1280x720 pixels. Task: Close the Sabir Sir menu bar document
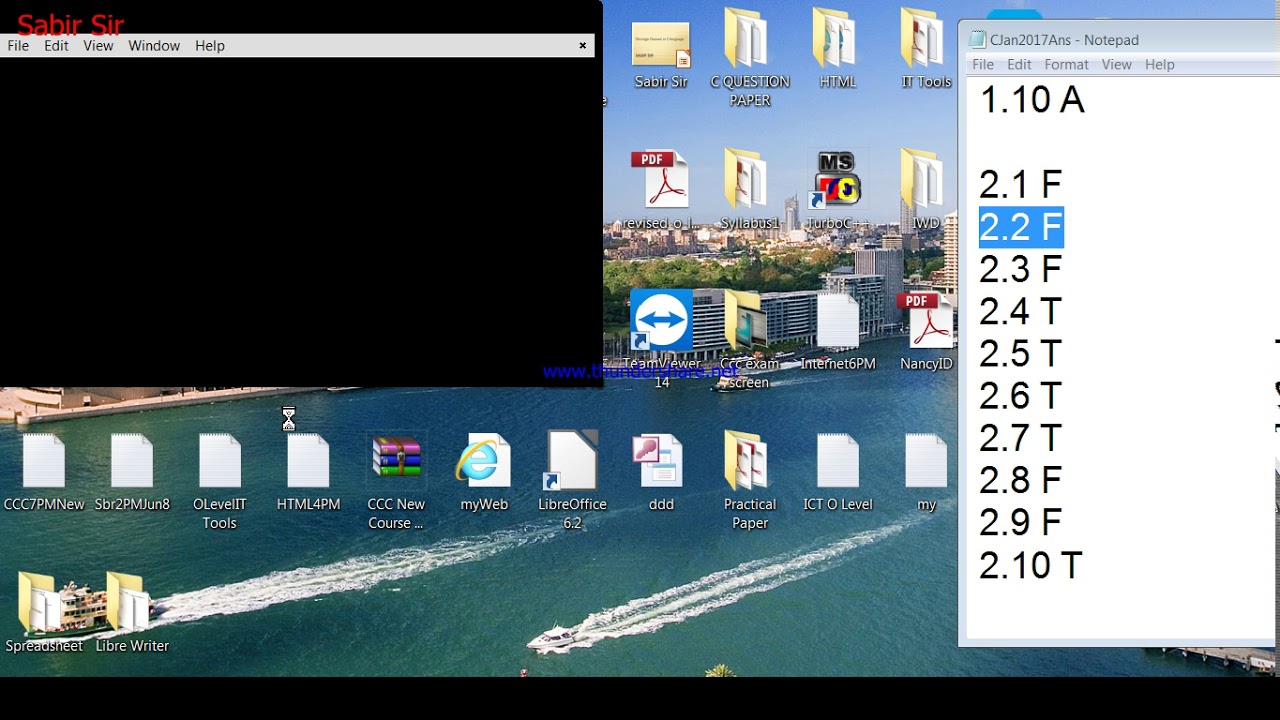583,46
